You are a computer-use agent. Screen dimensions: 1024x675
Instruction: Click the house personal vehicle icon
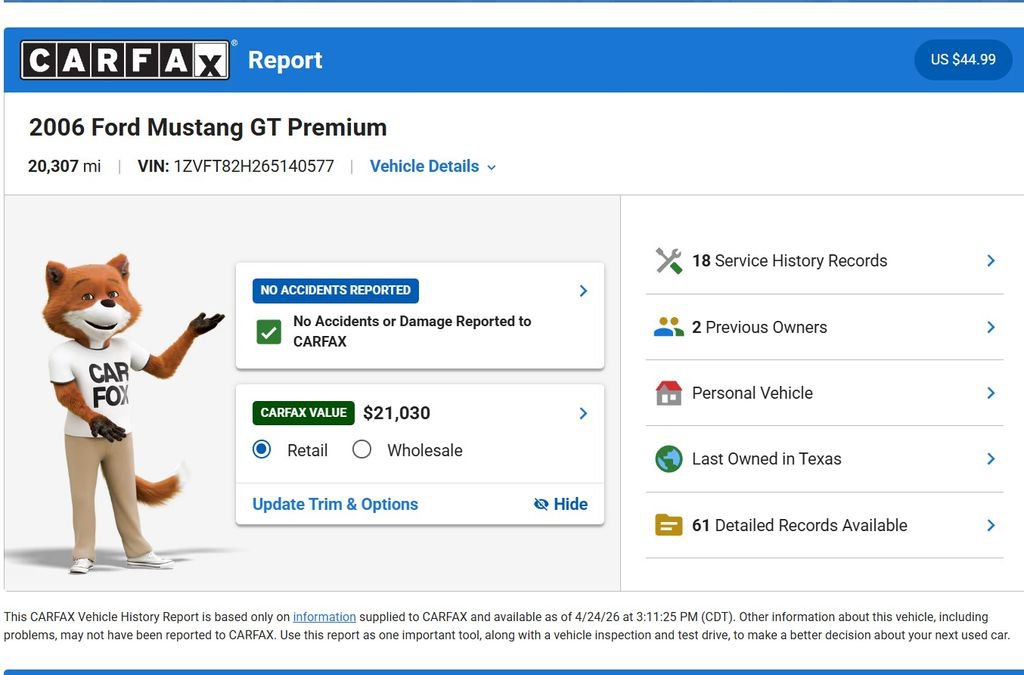coord(669,393)
